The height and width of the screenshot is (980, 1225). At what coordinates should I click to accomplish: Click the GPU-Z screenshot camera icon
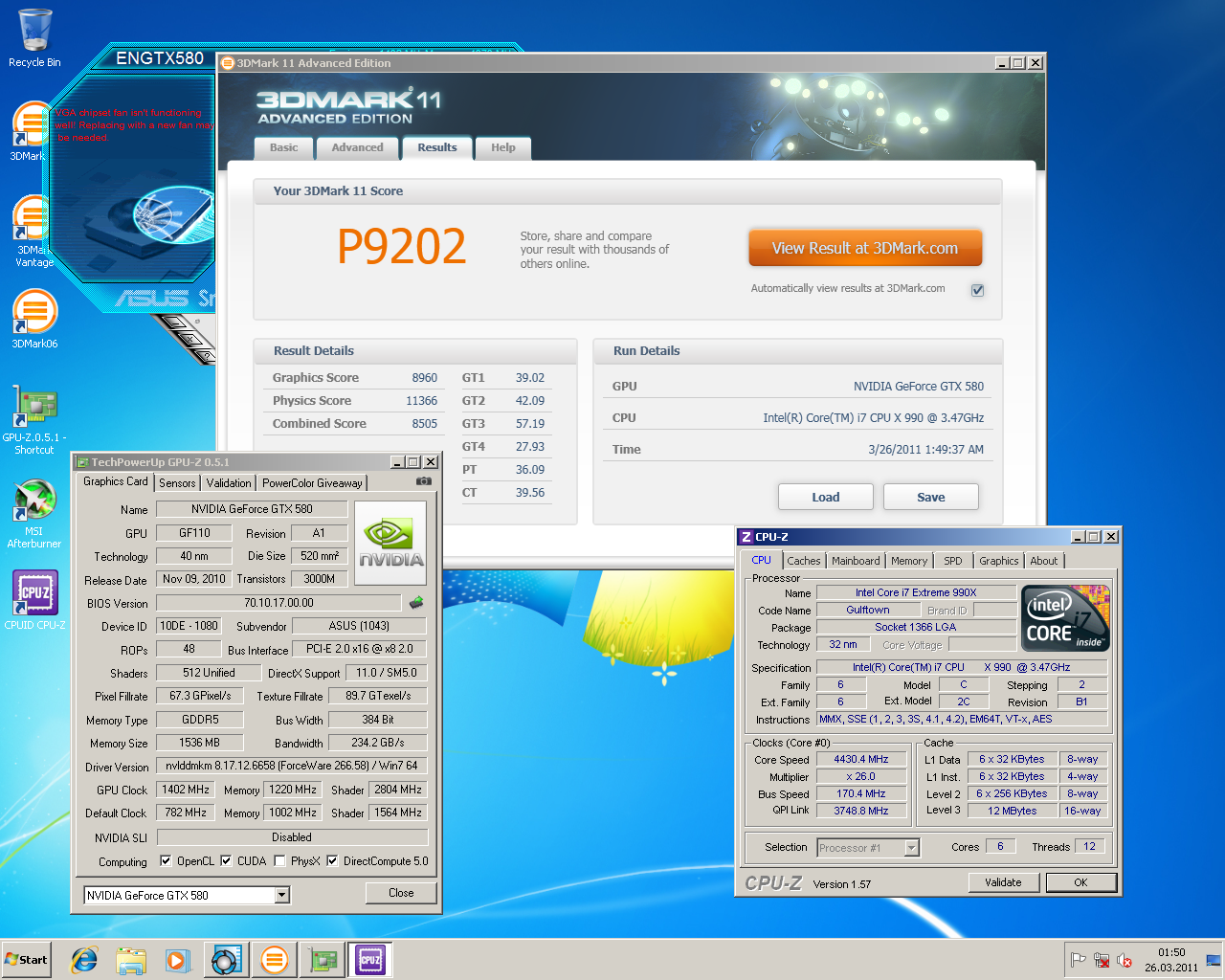click(x=424, y=481)
